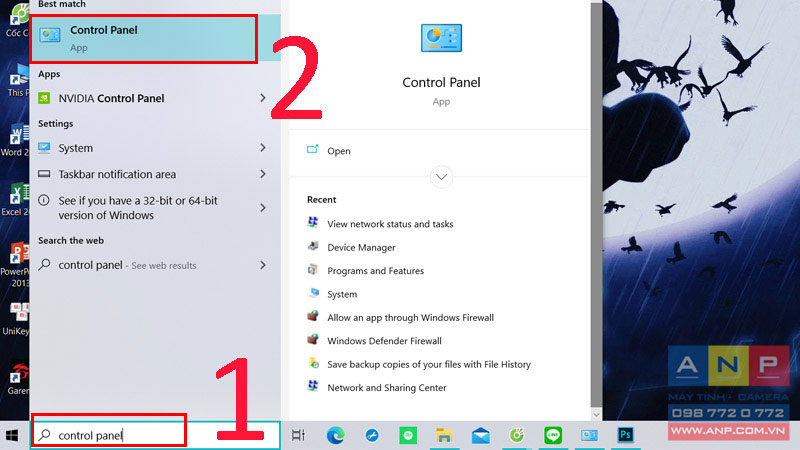This screenshot has height=450, width=800.
Task: Click Network and Sharing Center icon
Action: point(313,386)
